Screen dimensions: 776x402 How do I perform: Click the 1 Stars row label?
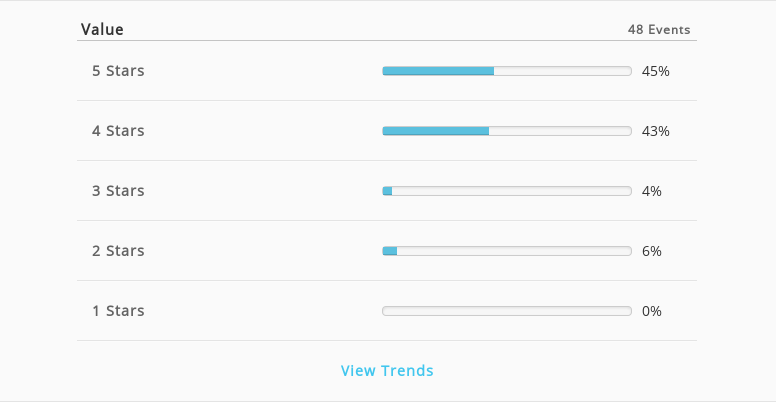click(x=118, y=310)
